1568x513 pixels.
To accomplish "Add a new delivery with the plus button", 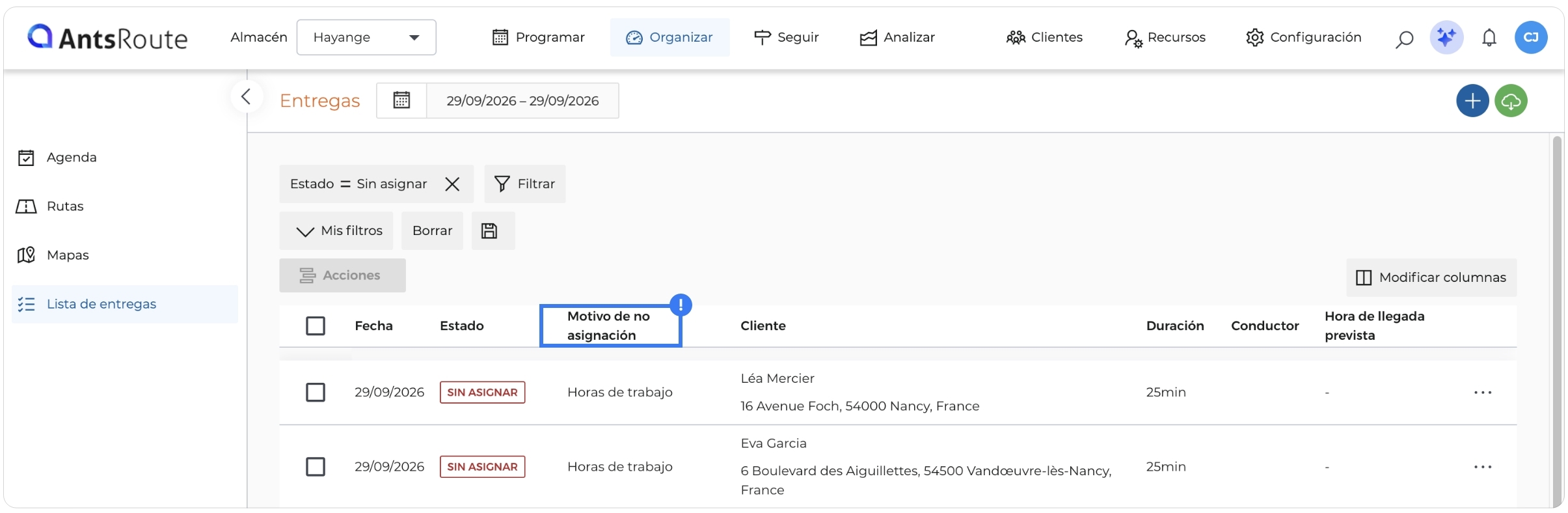I will [1472, 101].
